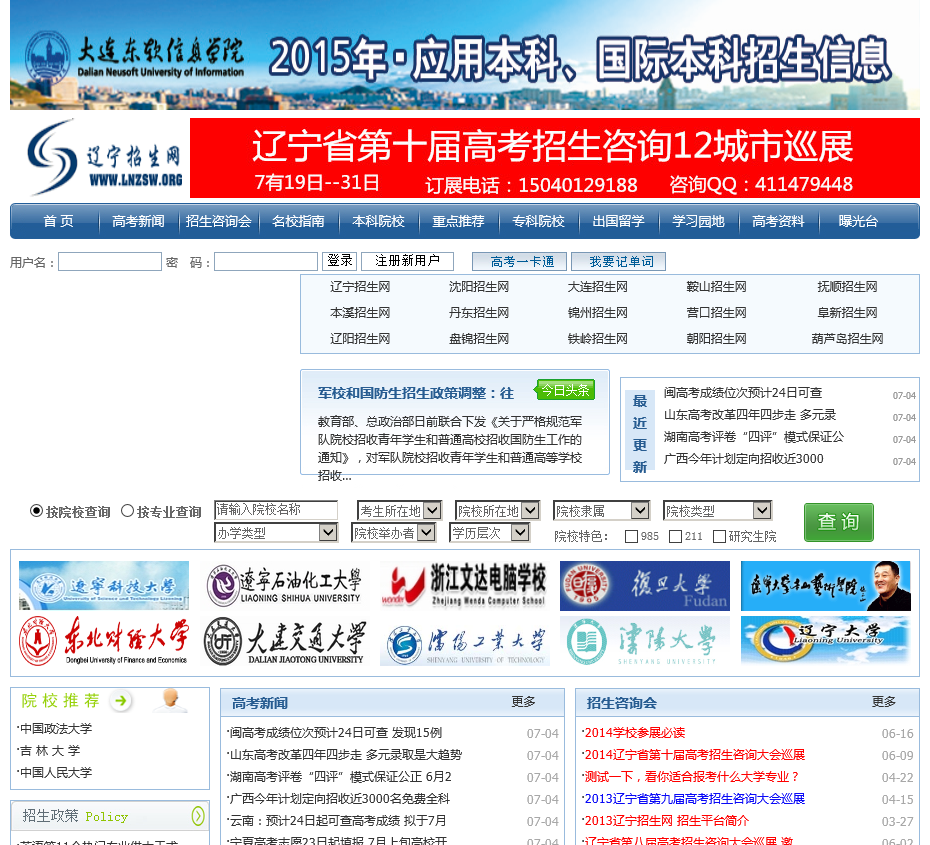Click the green arrow beside 院校推荐
Image resolution: width=930 pixels, height=845 pixels.
pos(120,701)
